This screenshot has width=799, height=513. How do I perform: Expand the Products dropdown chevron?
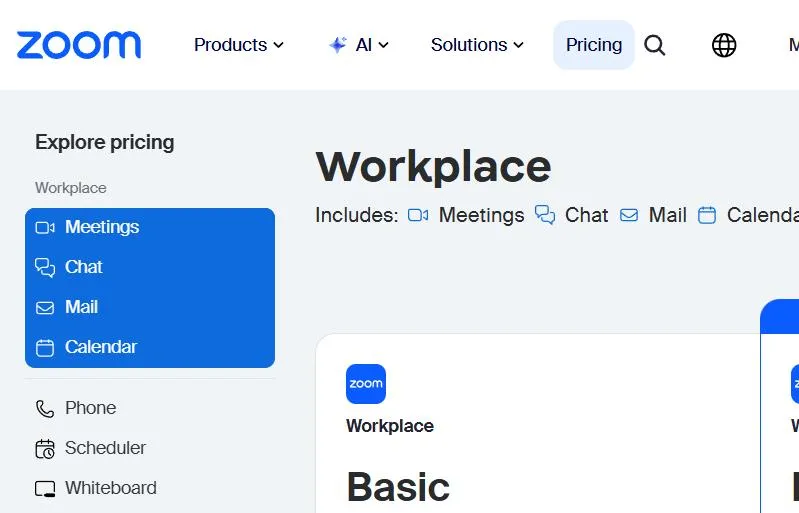pyautogui.click(x=278, y=45)
